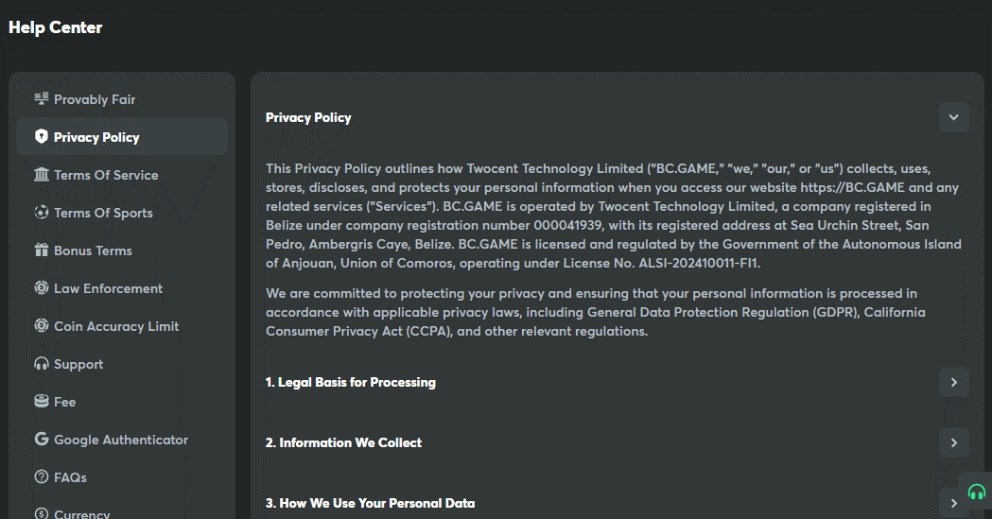The image size is (992, 519).
Task: Click the Google Authenticator G icon
Action: (41, 440)
